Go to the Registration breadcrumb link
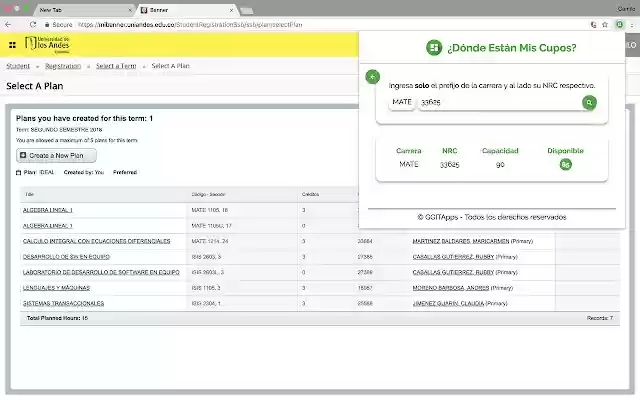640x400 pixels. click(x=63, y=66)
